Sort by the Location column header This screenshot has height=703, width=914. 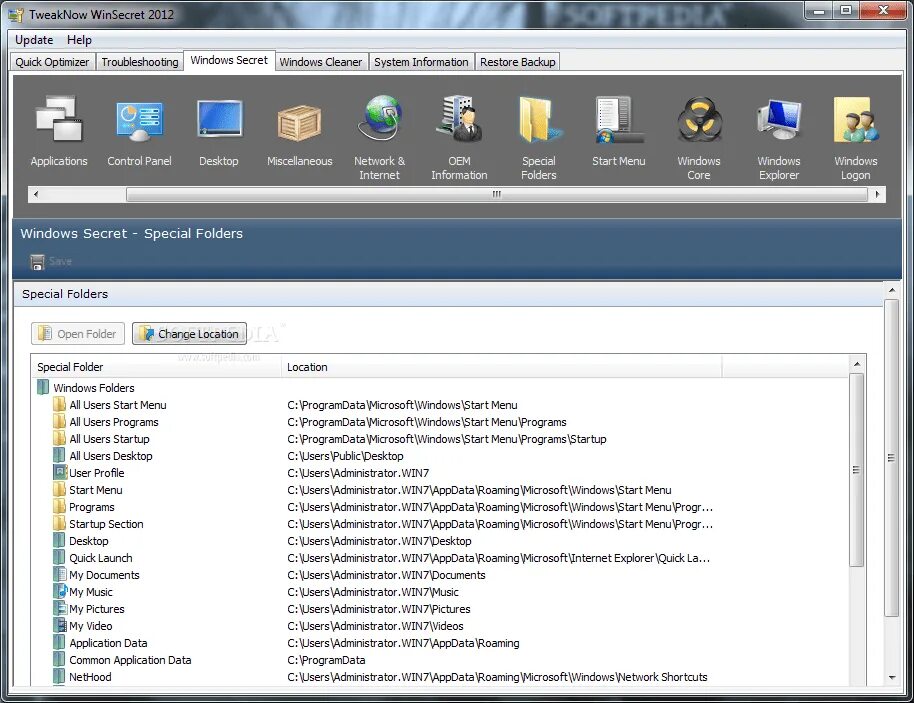coord(501,367)
